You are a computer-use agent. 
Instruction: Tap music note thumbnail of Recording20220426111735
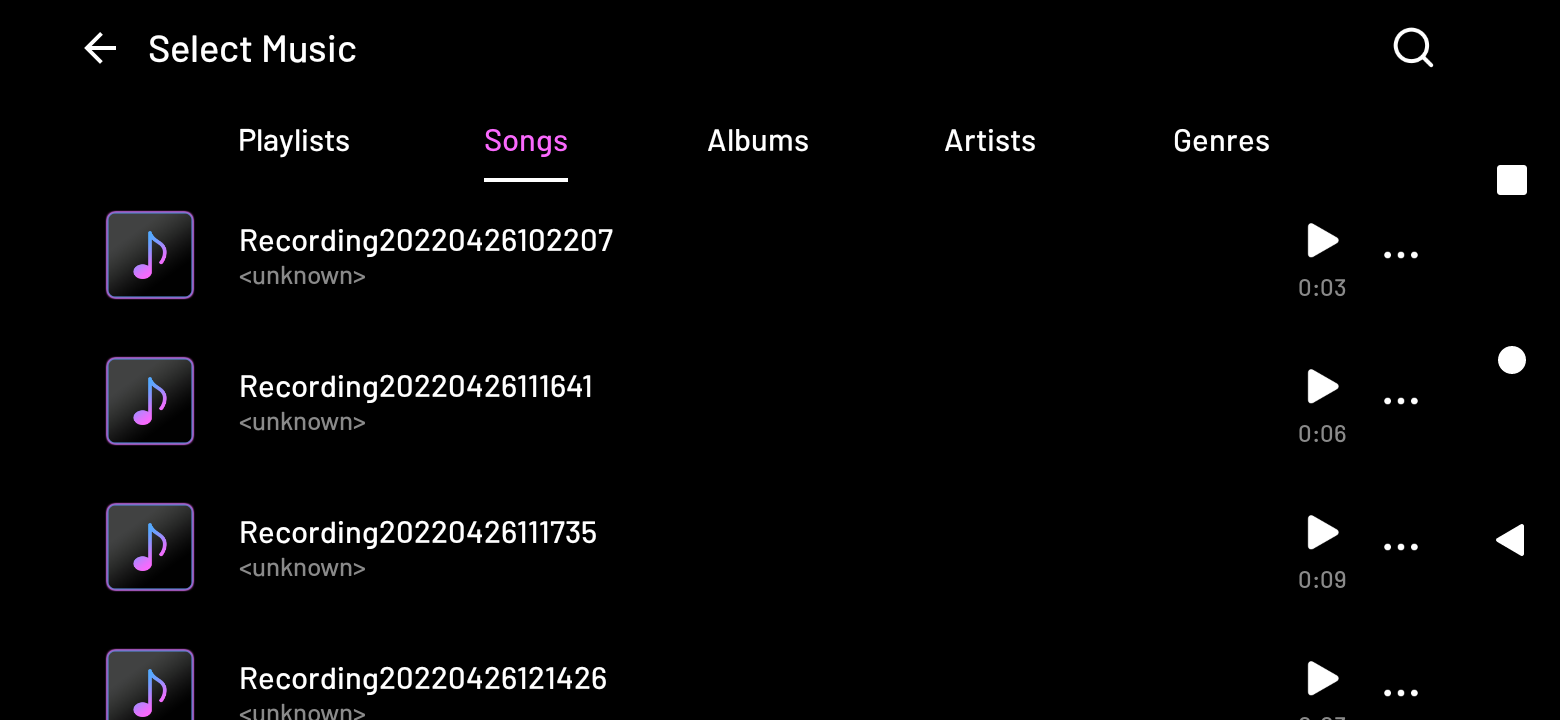[150, 547]
